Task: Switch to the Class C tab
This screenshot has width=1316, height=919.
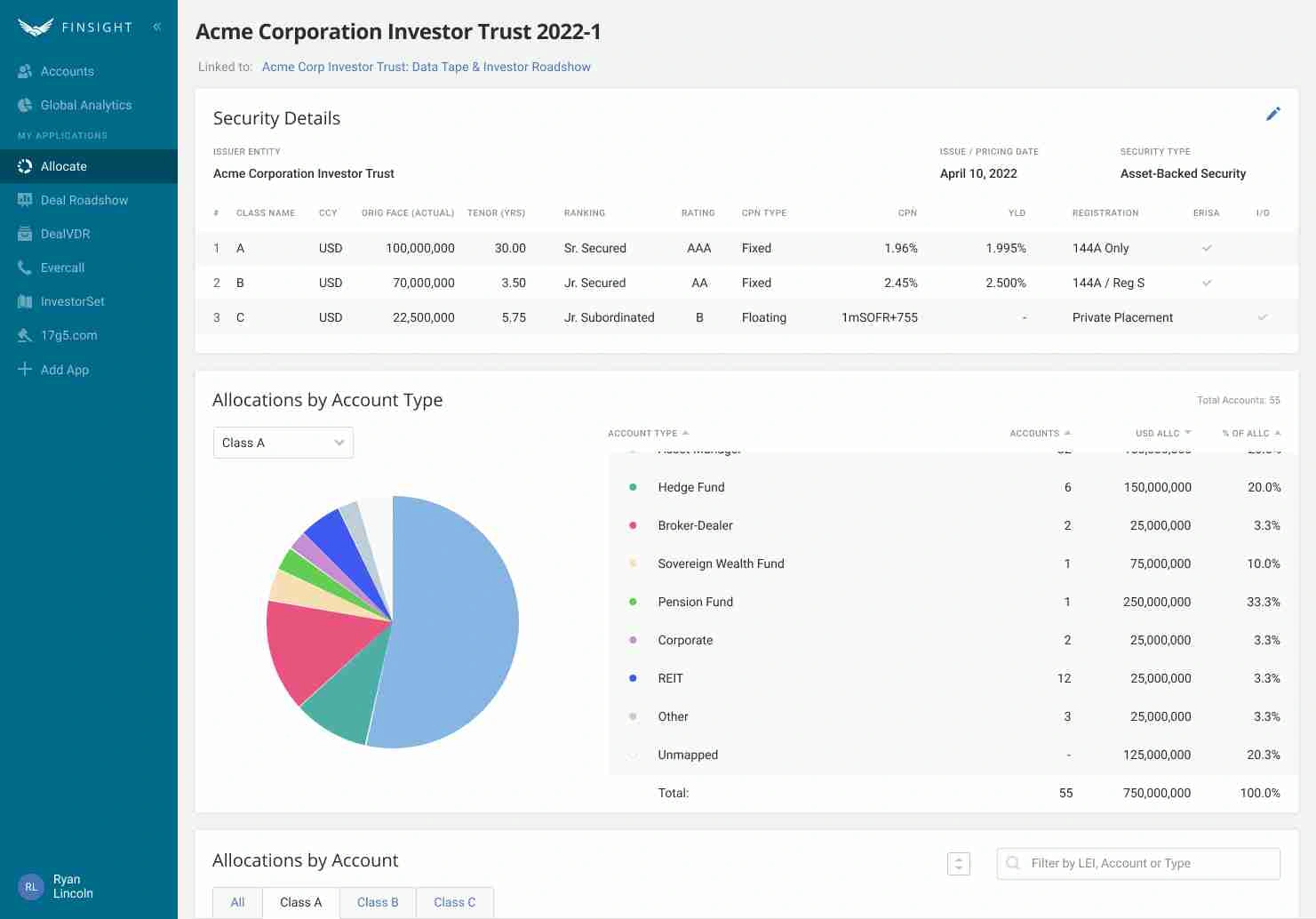Action: [454, 902]
